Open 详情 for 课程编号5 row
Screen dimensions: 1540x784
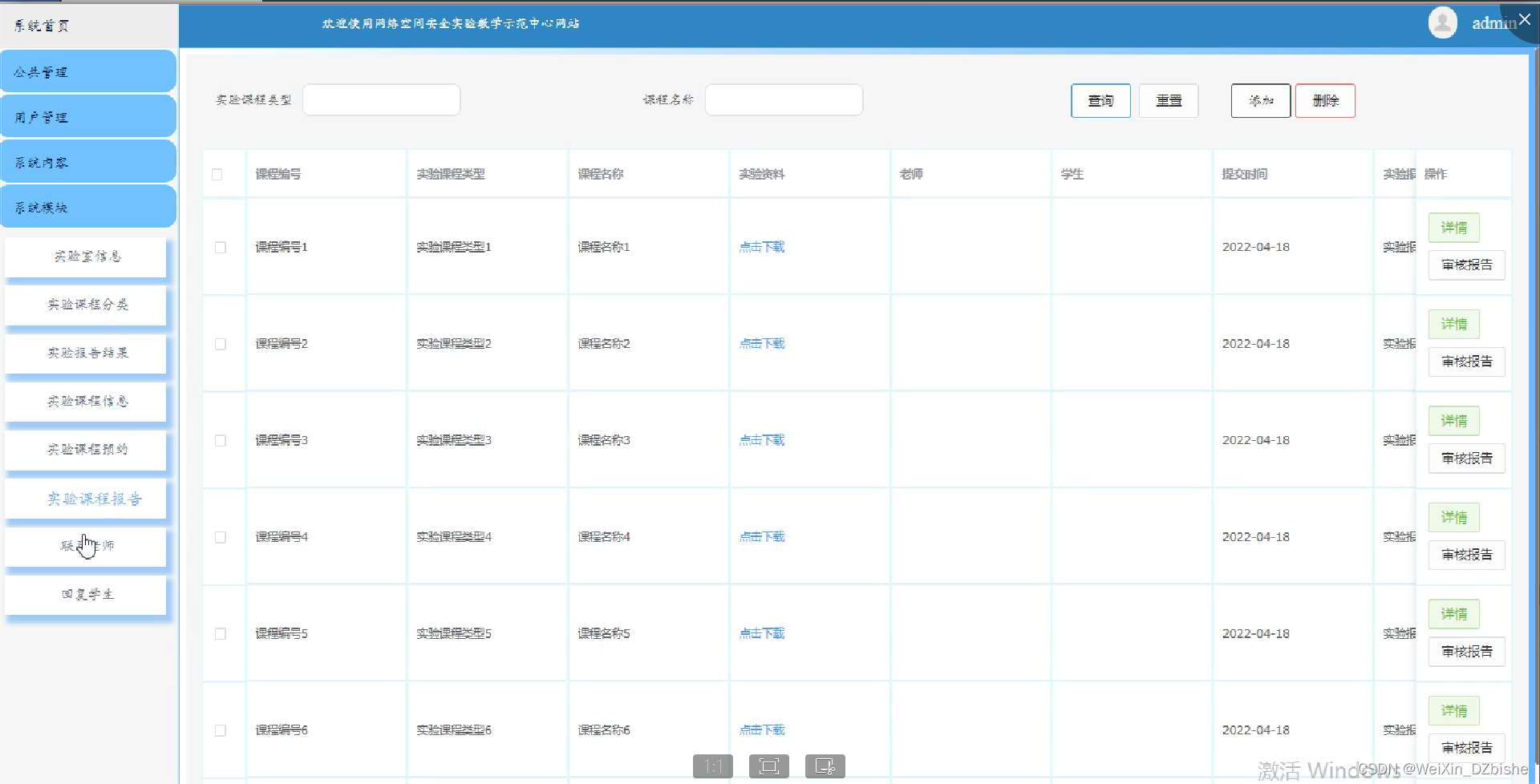(1454, 614)
